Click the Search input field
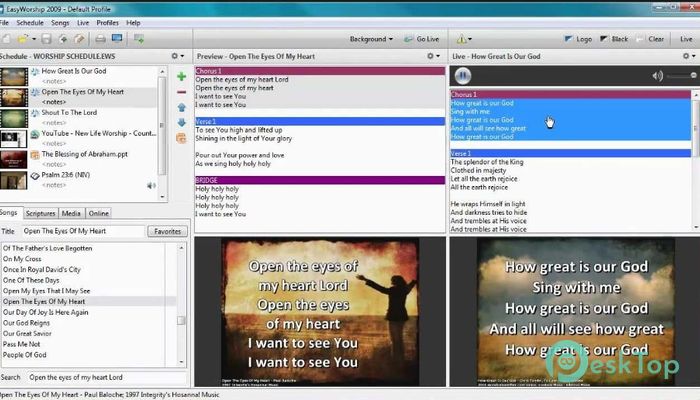Viewport: 700px width, 400px height. coord(107,378)
